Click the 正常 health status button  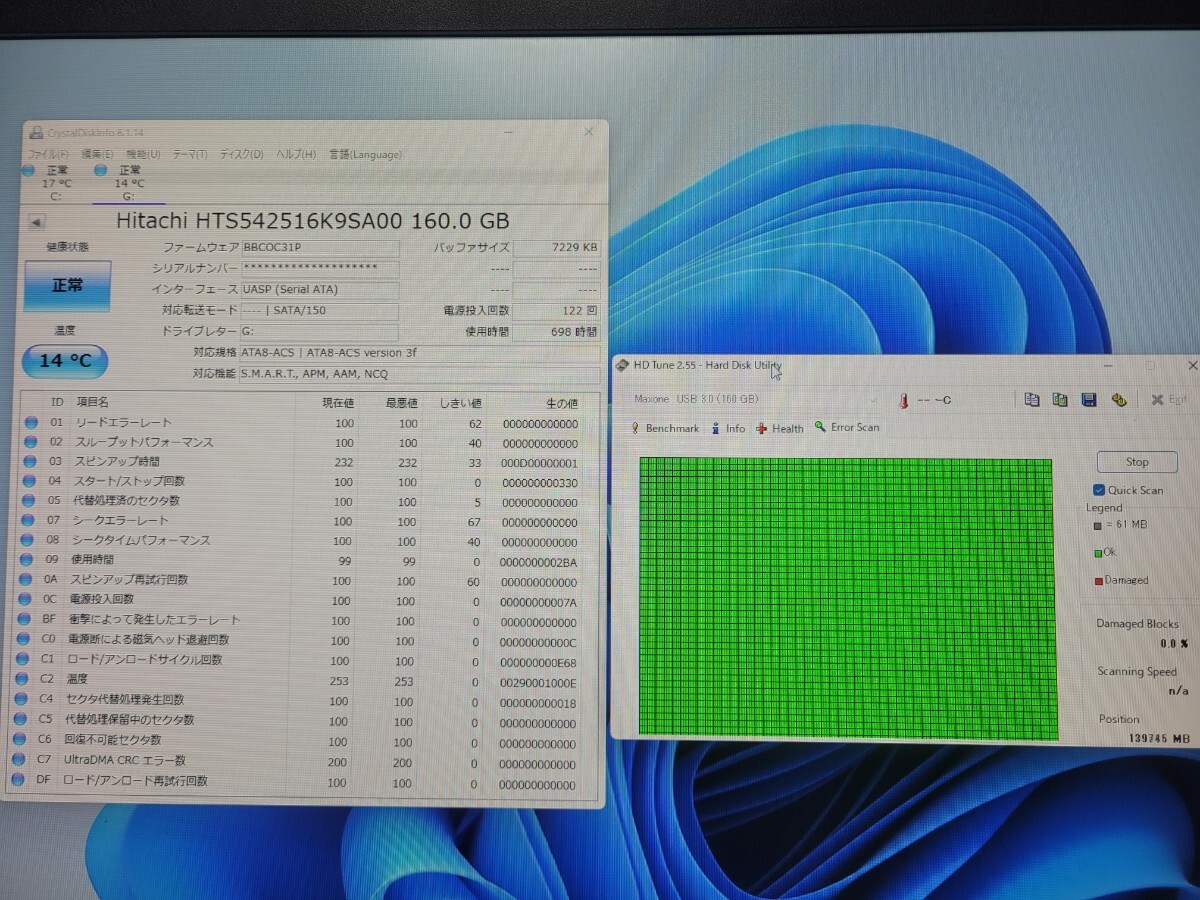(67, 286)
